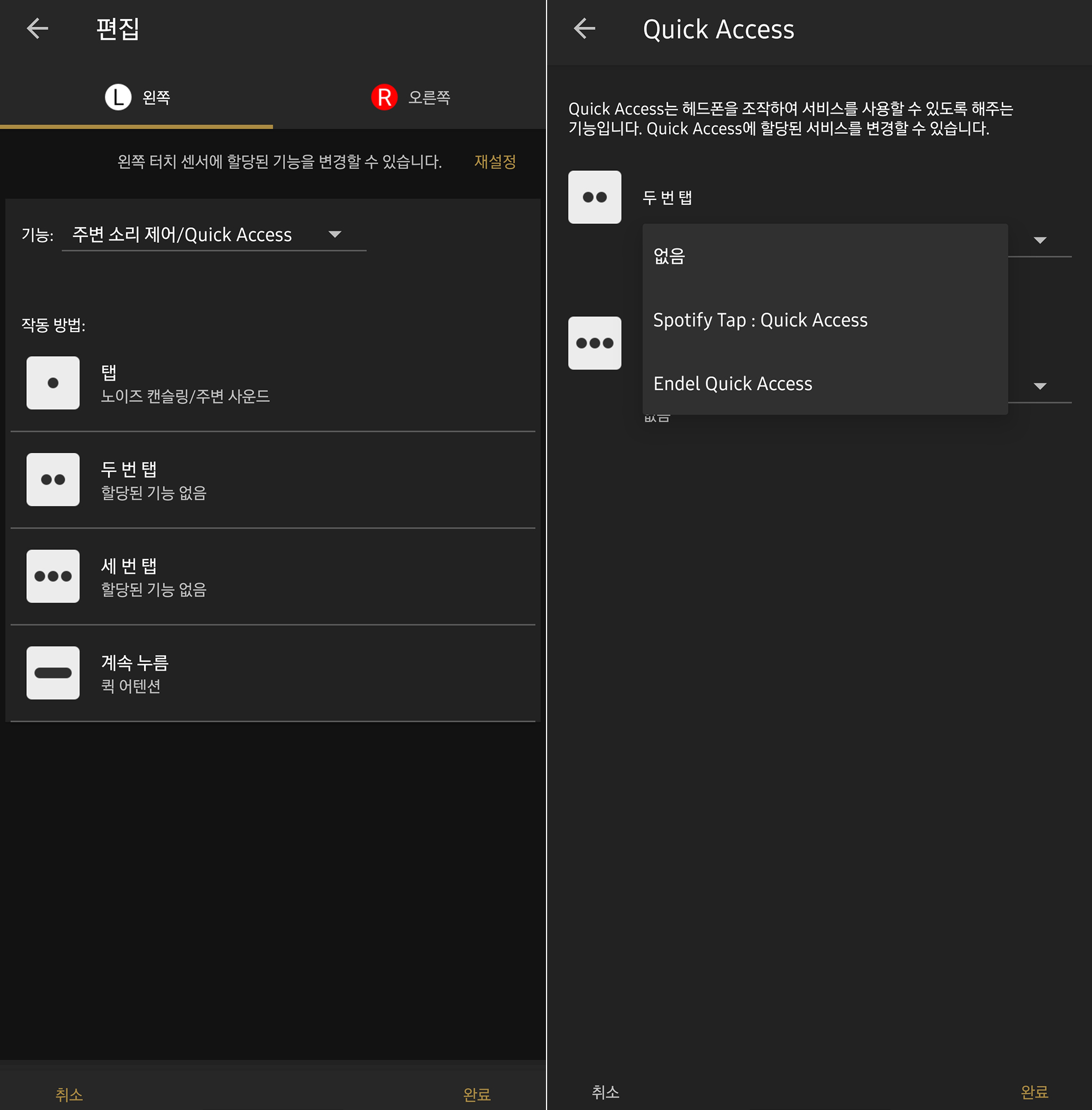Click triple-dot icon in Quick Access panel
Viewport: 1092px width, 1110px height.
(594, 342)
